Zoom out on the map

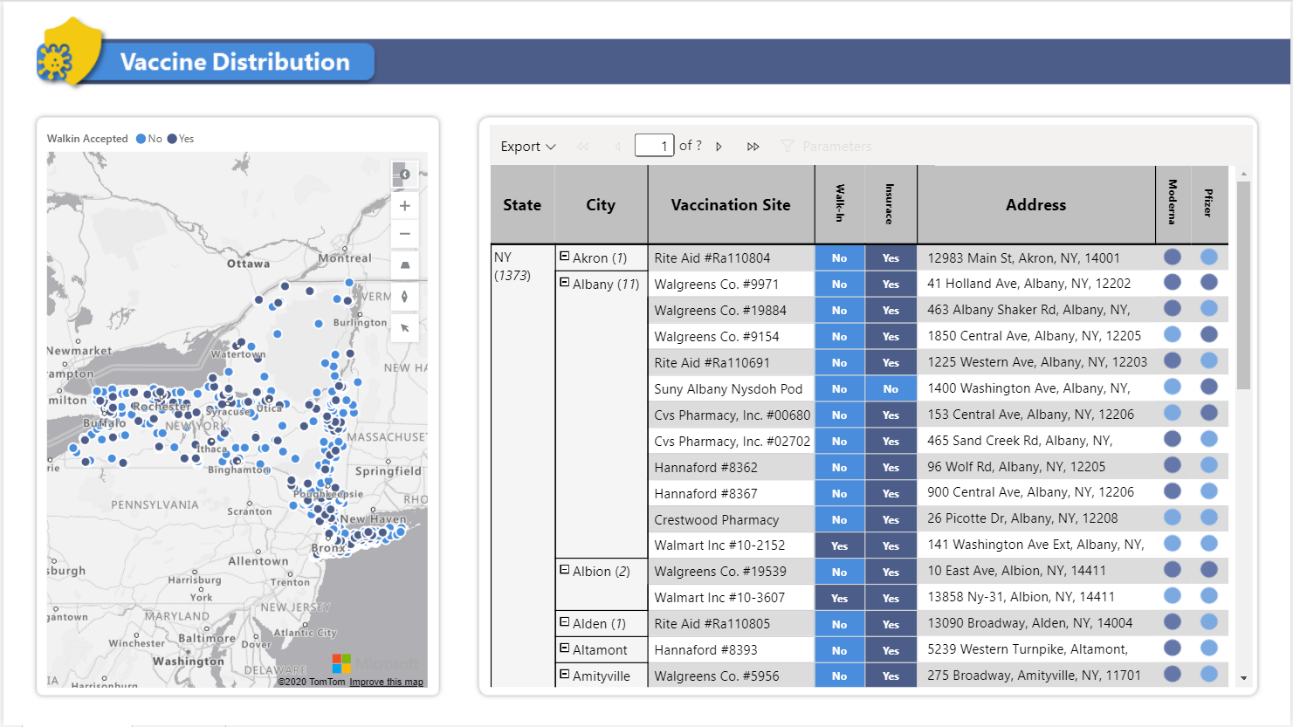(x=404, y=234)
